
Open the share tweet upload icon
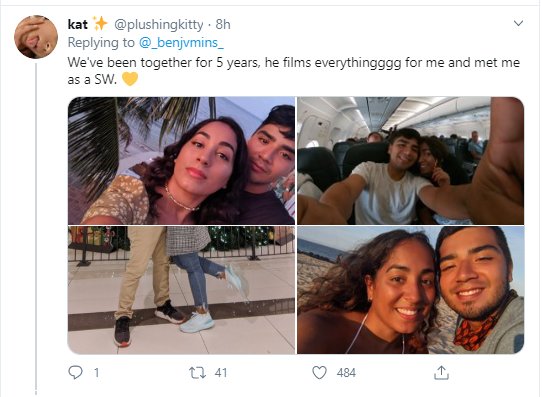[x=441, y=373]
